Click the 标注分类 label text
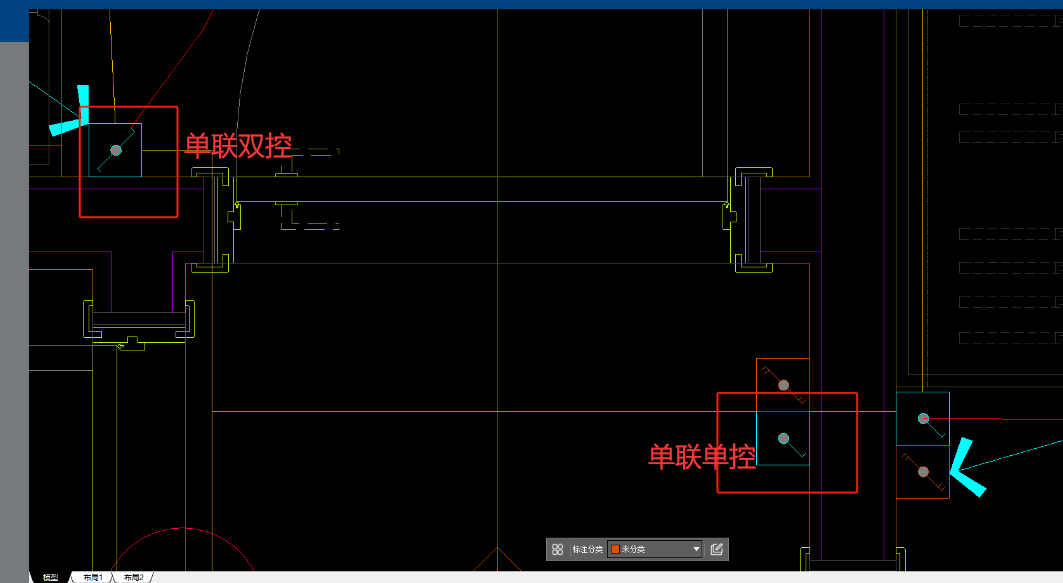The height and width of the screenshot is (583, 1063). [587, 549]
